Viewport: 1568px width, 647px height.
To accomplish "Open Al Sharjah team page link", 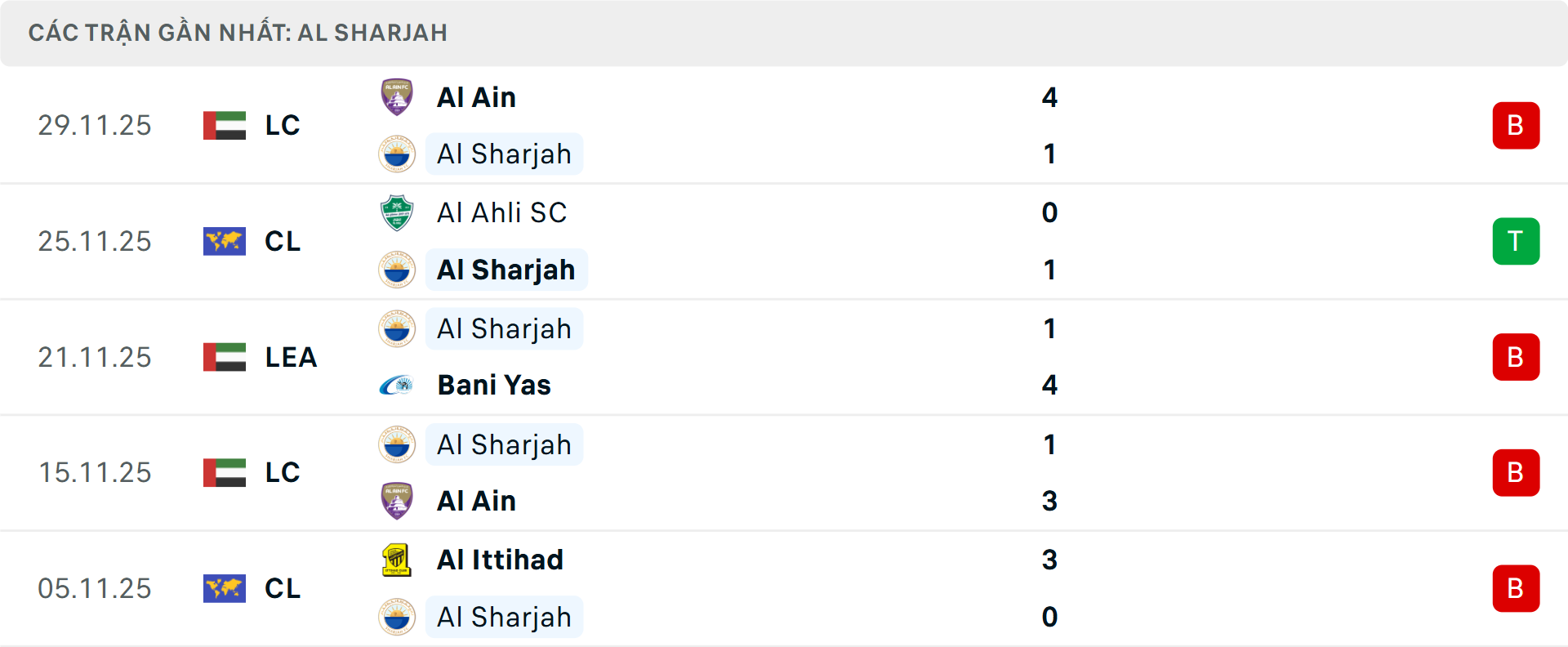I will (x=504, y=154).
